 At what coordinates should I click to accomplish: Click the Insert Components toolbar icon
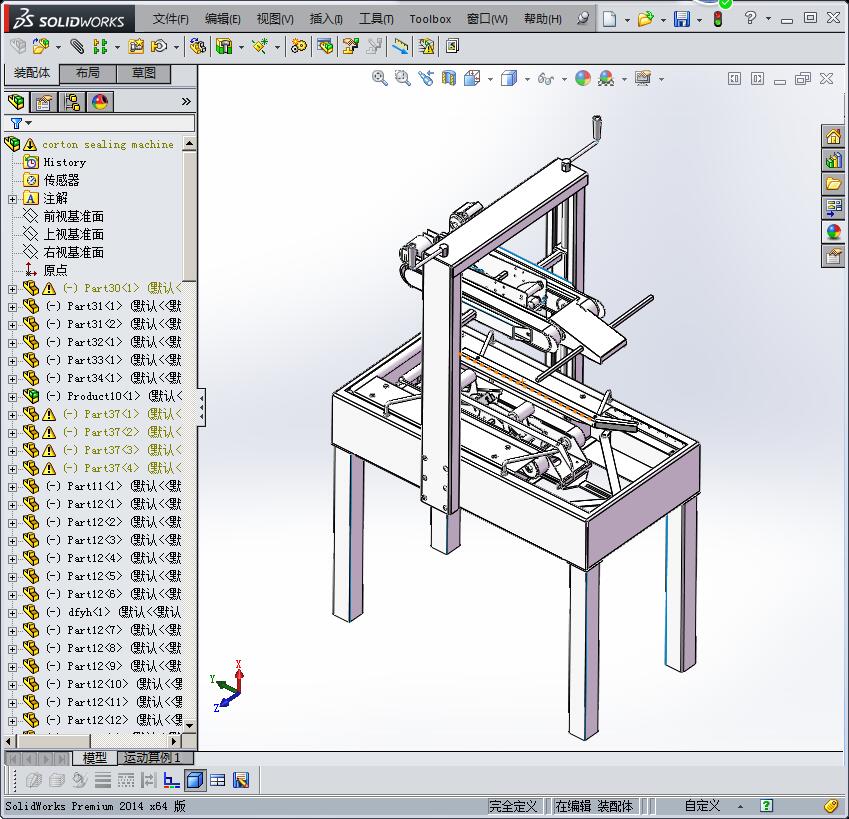pyautogui.click(x=41, y=47)
